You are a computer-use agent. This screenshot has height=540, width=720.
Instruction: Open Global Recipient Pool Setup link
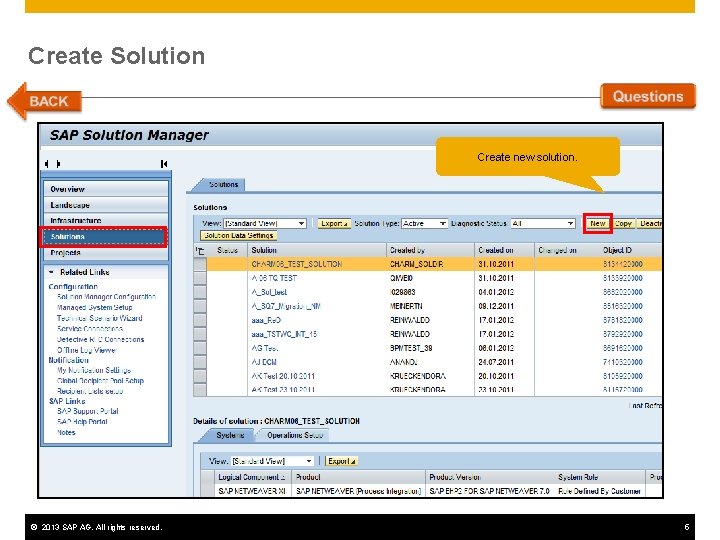(101, 381)
